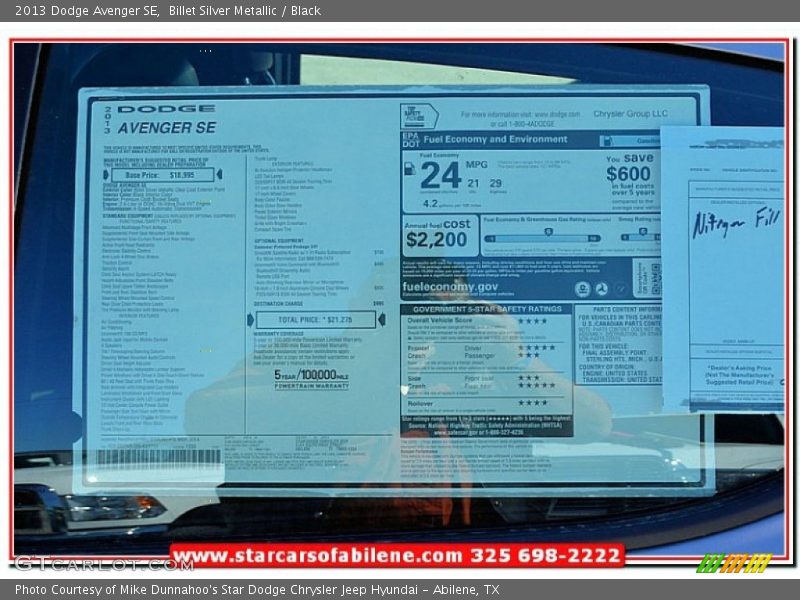Click the 'Fuel Economy and Environment' heading

pos(495,139)
